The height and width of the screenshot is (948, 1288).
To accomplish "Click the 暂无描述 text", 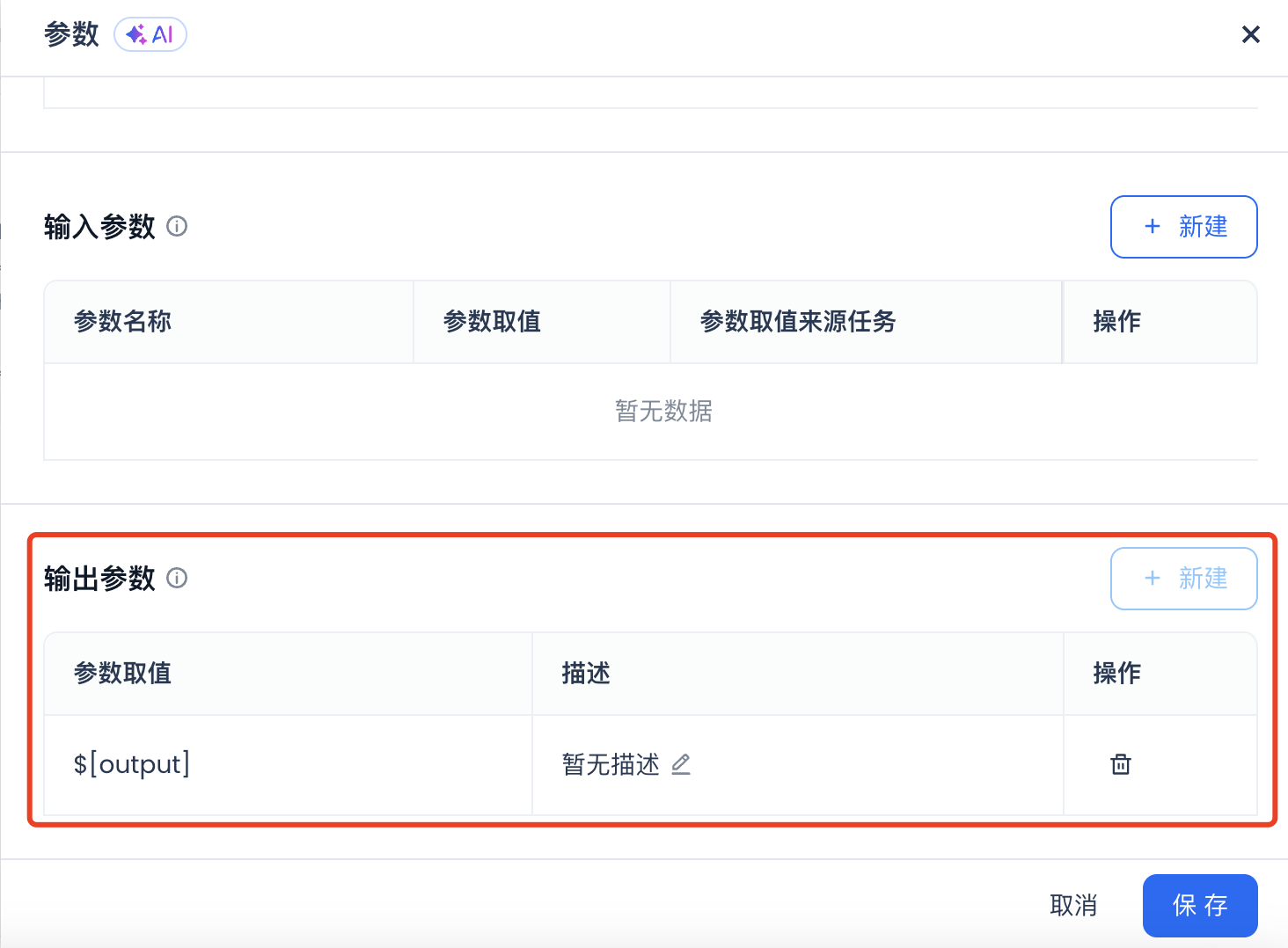I will pyautogui.click(x=611, y=764).
